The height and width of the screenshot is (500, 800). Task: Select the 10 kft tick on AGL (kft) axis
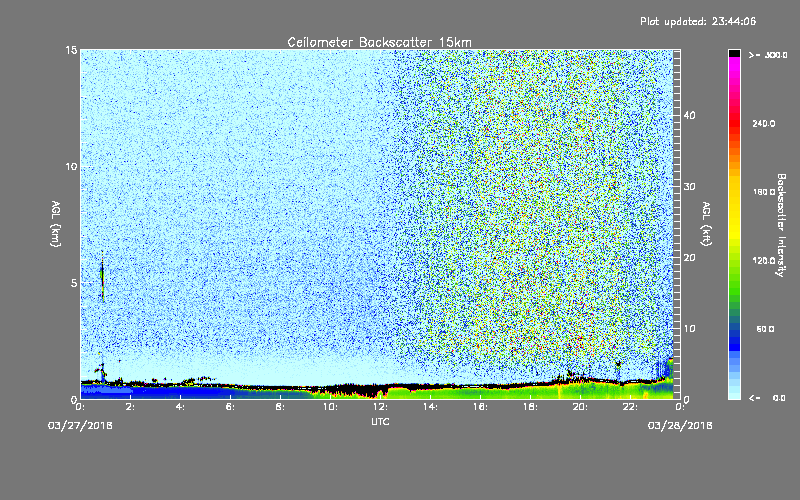click(689, 329)
